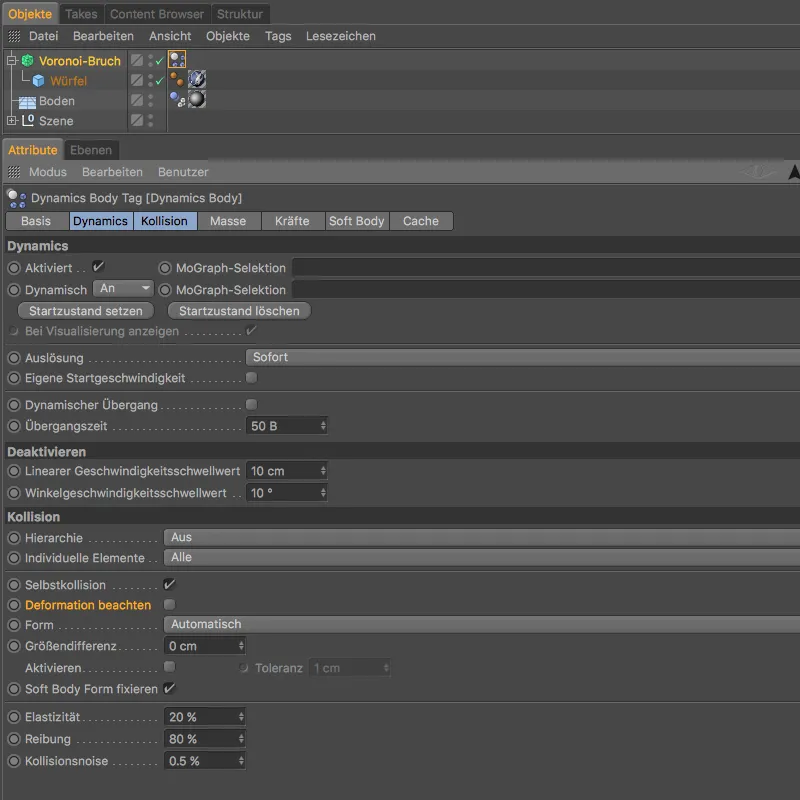Switch to the Kräfte tab

[292, 221]
